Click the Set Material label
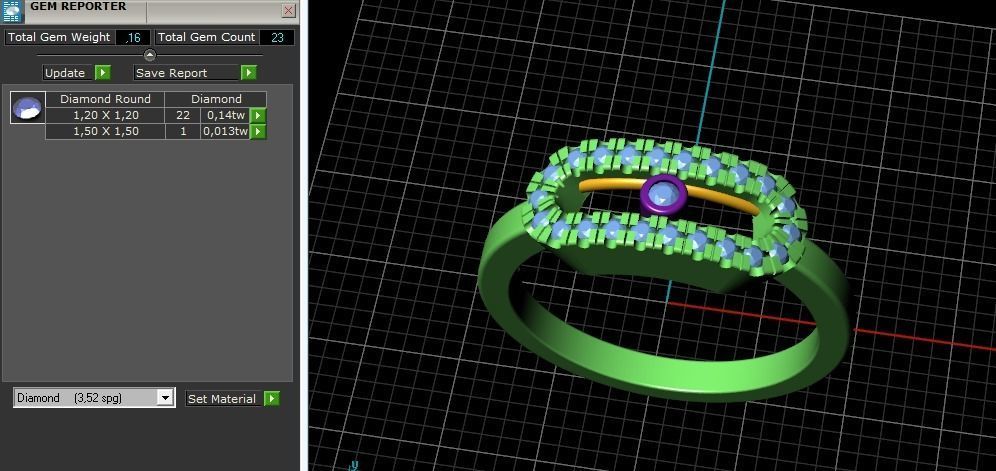Viewport: 996px width, 471px height. [x=222, y=399]
